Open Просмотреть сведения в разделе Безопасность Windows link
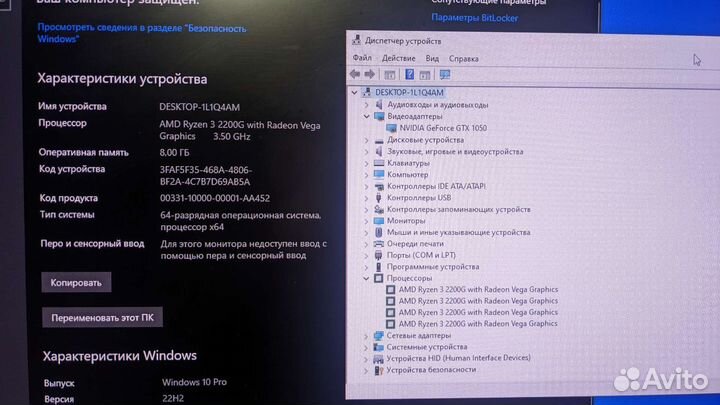Viewport: 720px width, 405px height. point(142,33)
